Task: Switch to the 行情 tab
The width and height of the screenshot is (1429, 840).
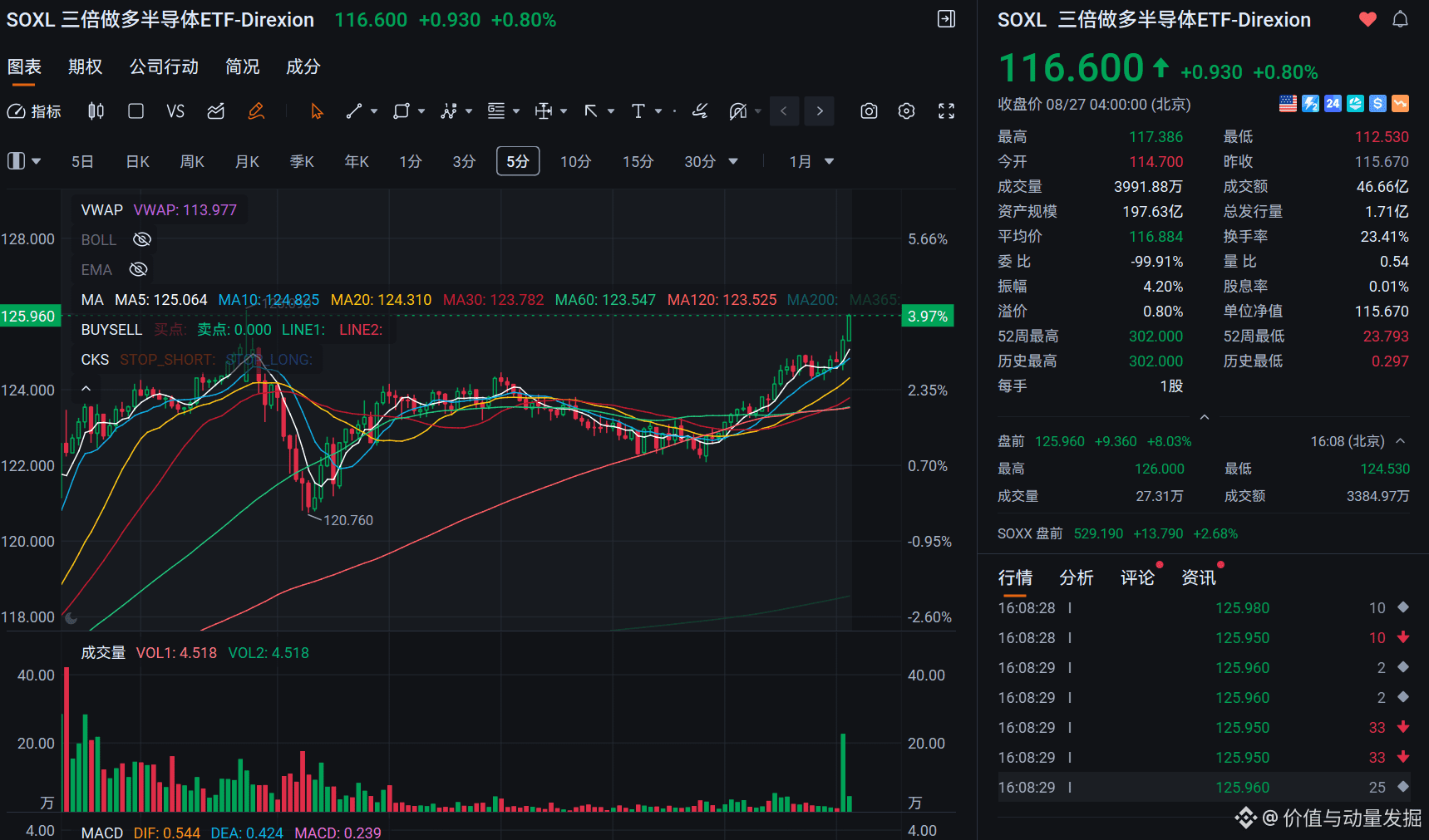Action: tap(1015, 578)
